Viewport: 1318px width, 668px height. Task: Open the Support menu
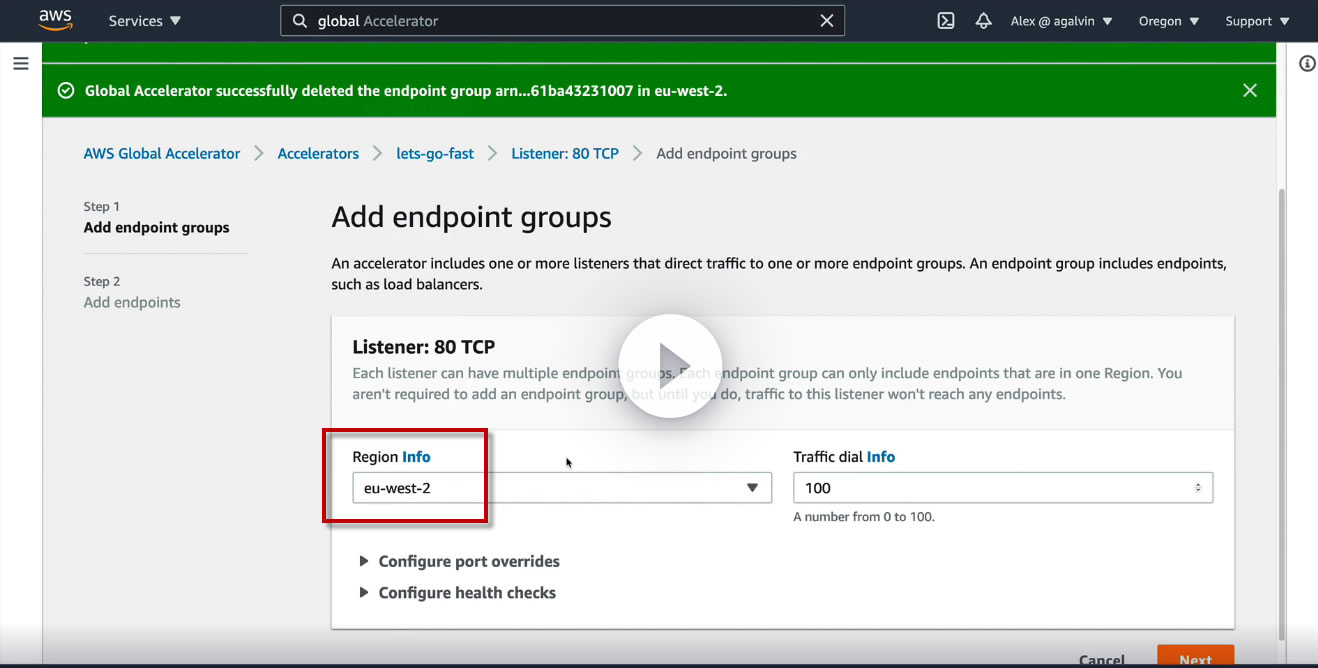[1257, 21]
